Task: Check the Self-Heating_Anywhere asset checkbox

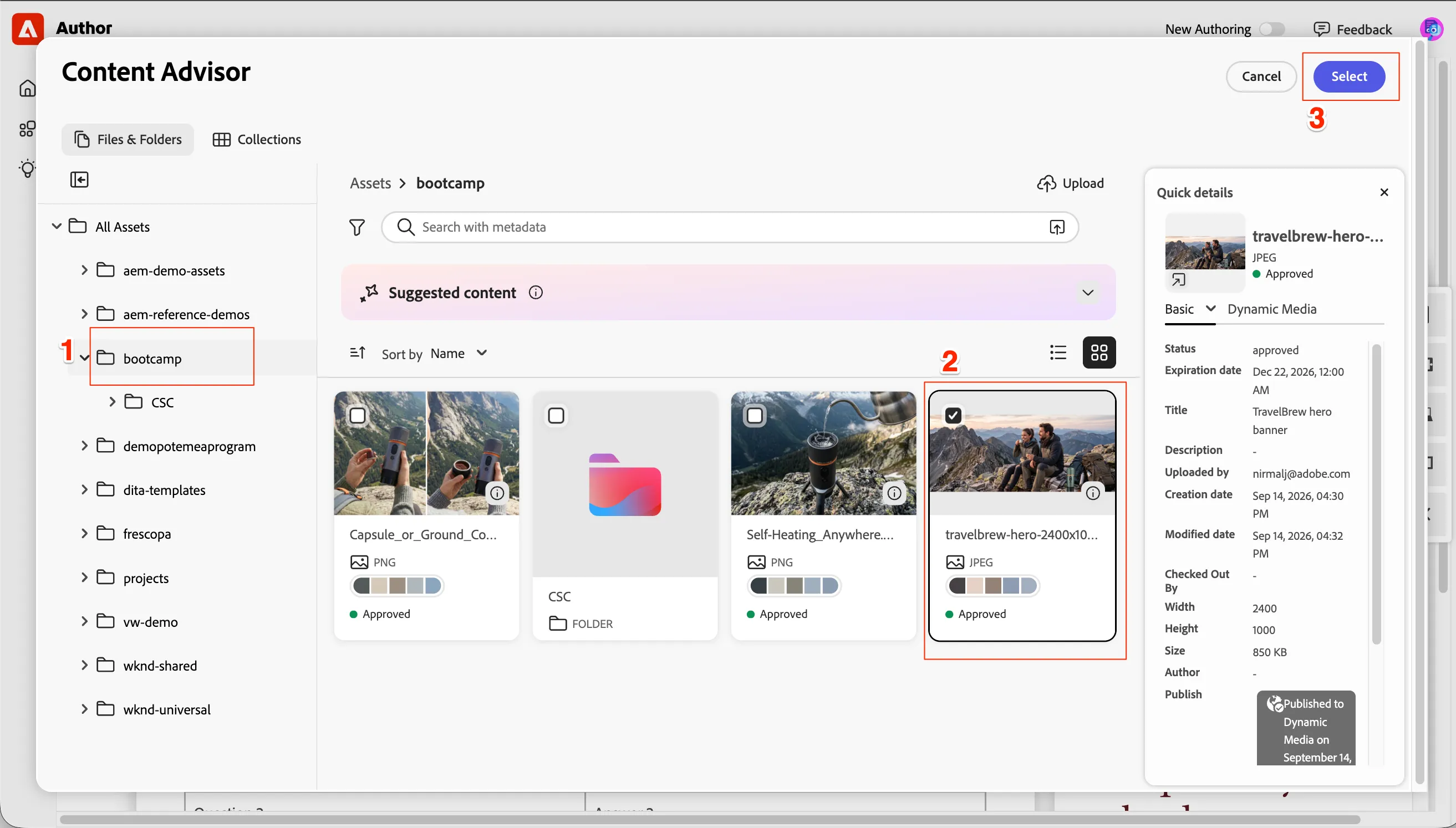Action: point(755,416)
